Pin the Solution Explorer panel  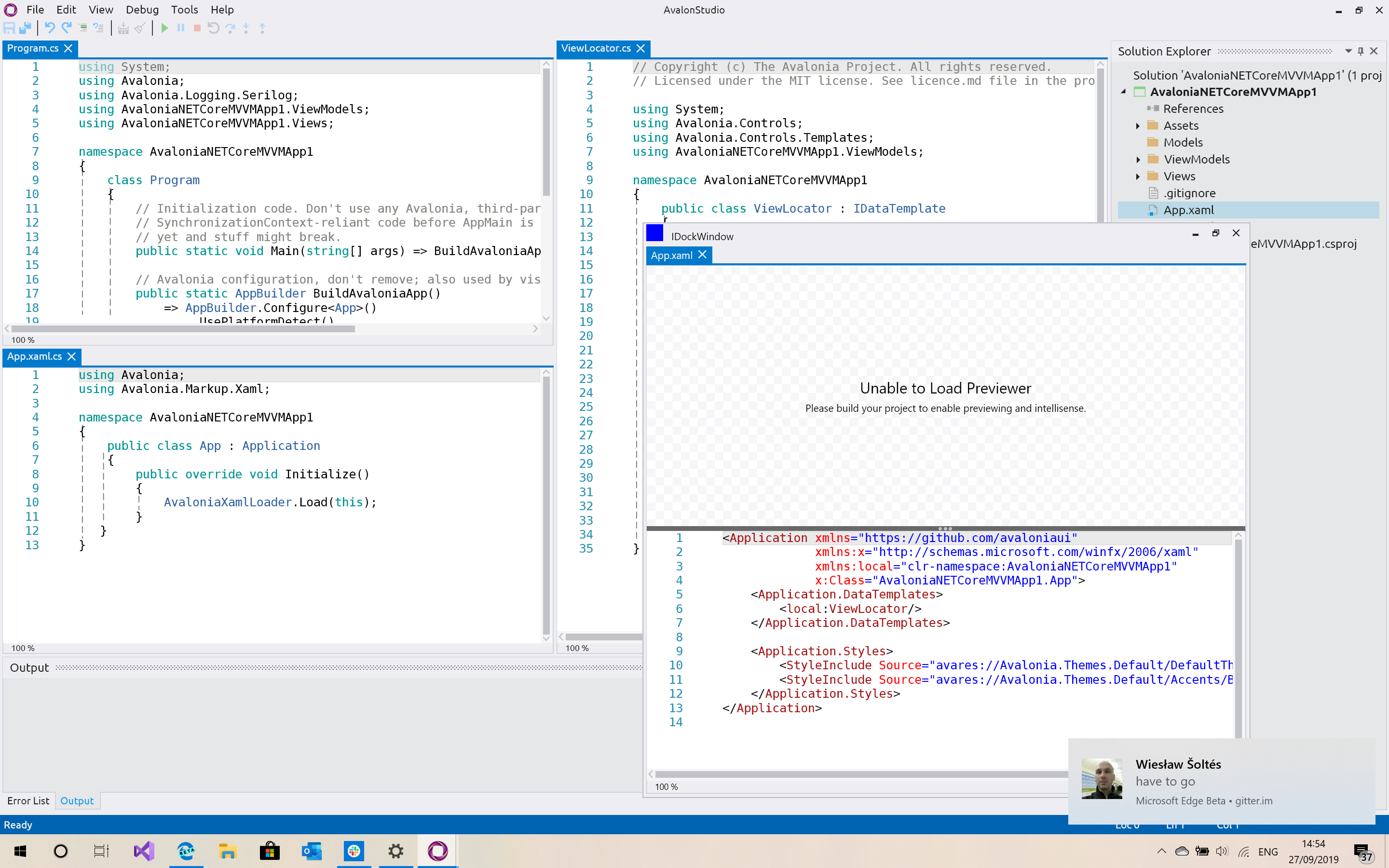[1360, 51]
